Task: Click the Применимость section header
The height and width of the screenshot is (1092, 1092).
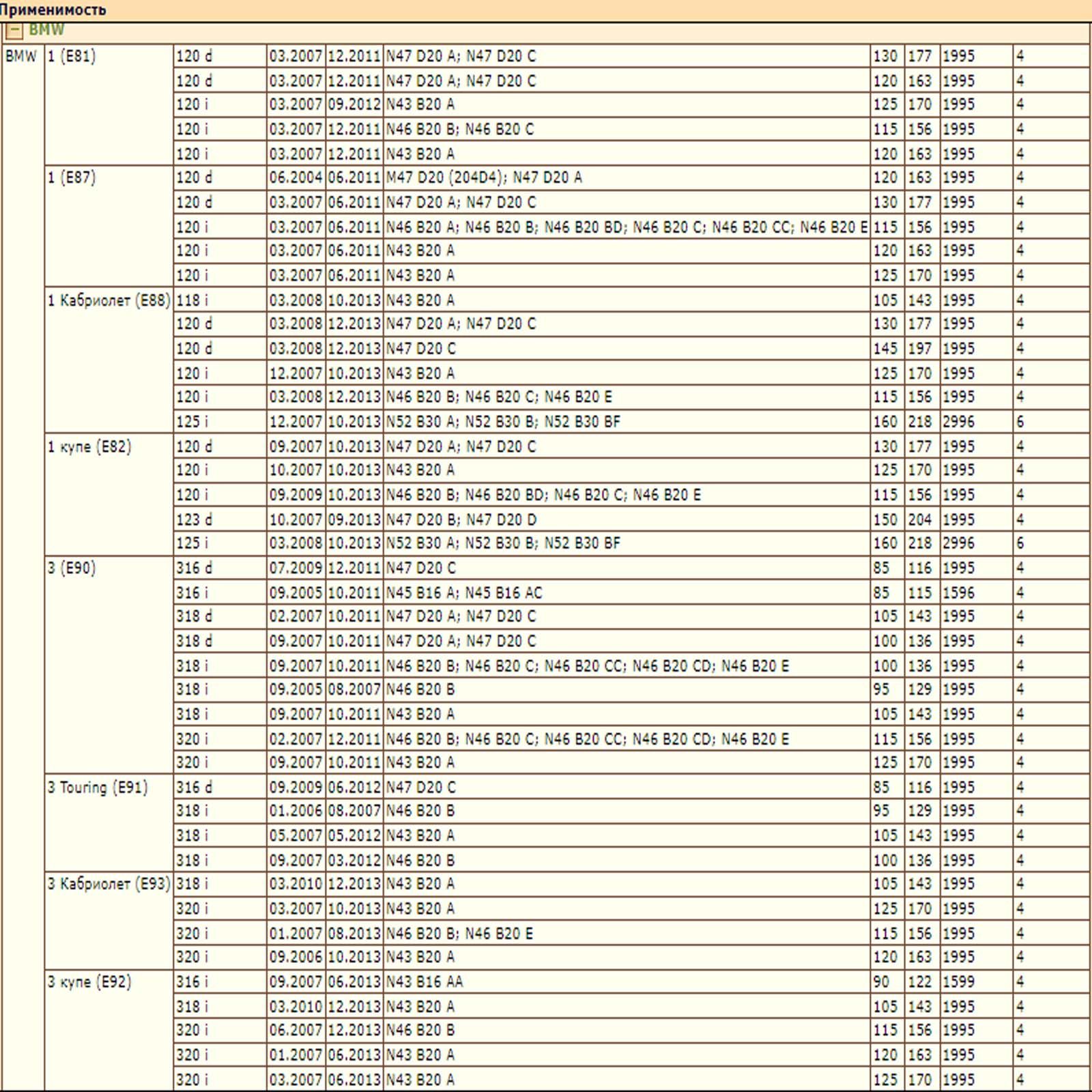Action: (x=53, y=10)
